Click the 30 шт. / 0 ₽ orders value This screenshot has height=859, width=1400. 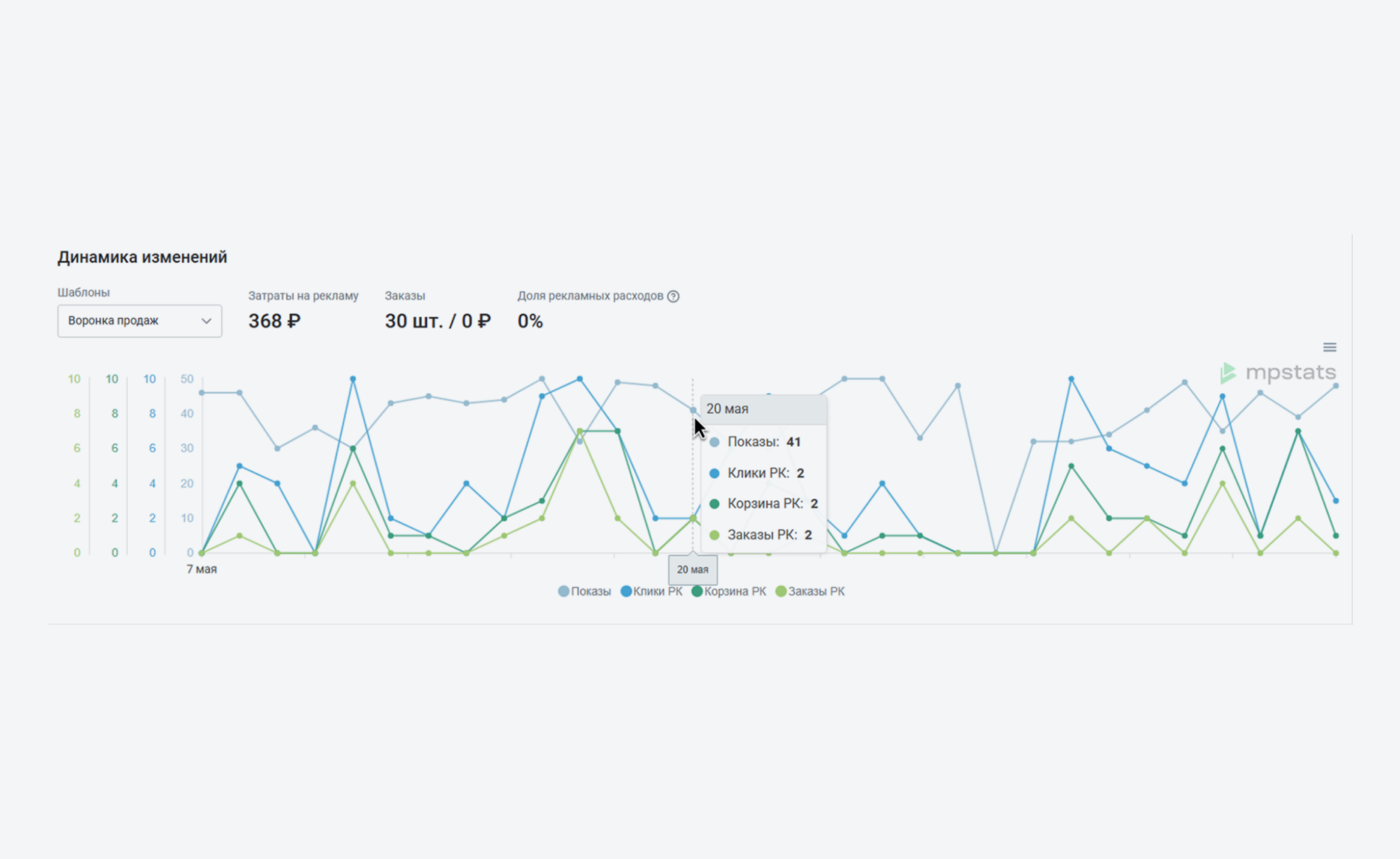(438, 321)
